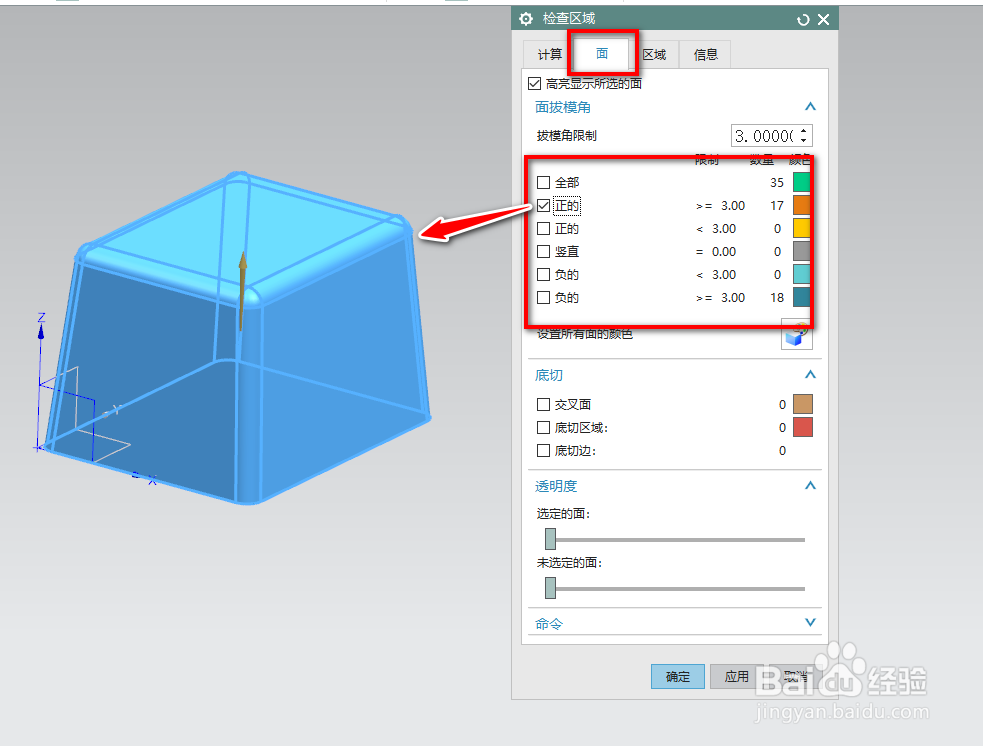Open dark teal swatch for 负的 >= 3.00
983x746 pixels.
[x=801, y=297]
